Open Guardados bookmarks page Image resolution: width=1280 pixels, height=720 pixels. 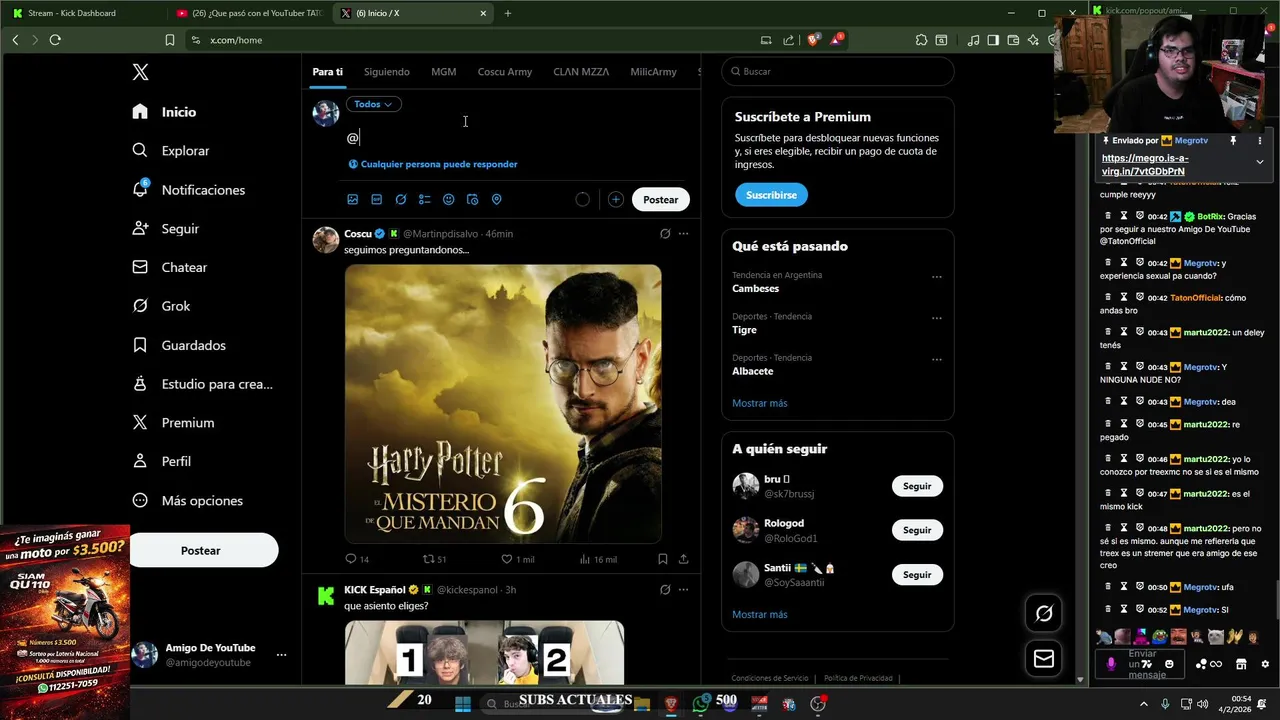(x=179, y=345)
